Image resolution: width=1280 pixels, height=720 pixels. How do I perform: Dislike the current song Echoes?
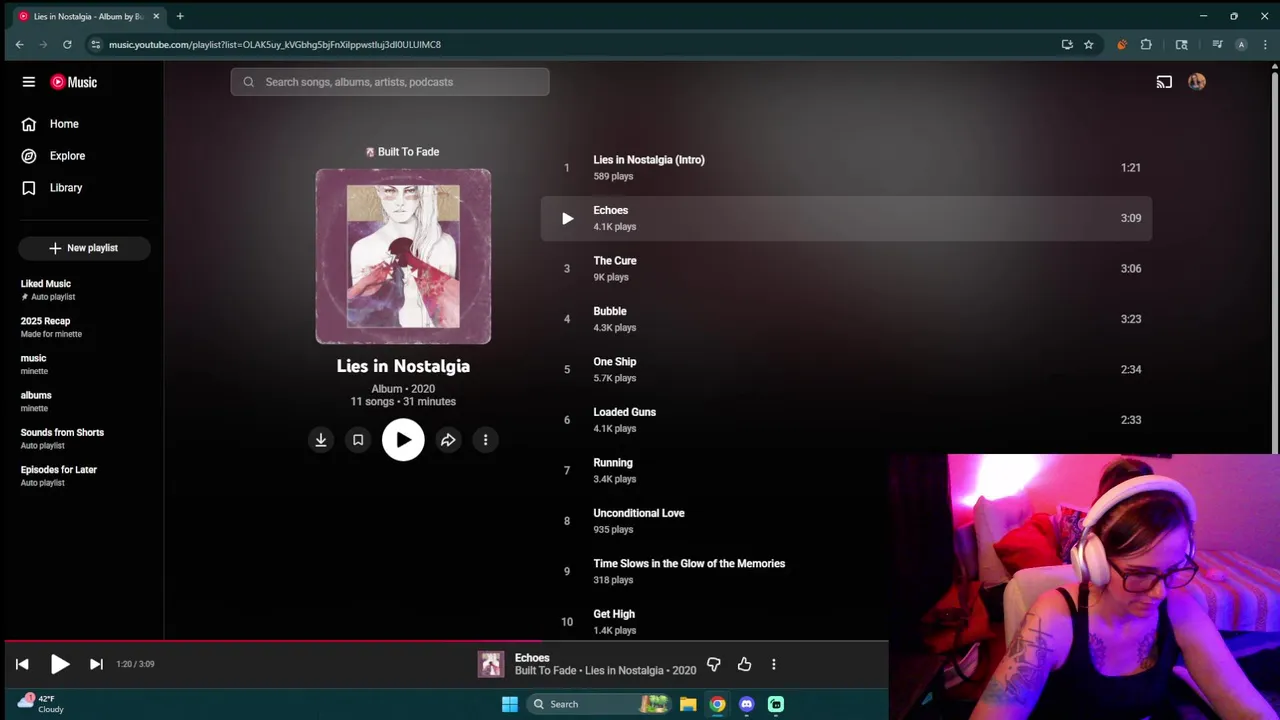click(714, 664)
